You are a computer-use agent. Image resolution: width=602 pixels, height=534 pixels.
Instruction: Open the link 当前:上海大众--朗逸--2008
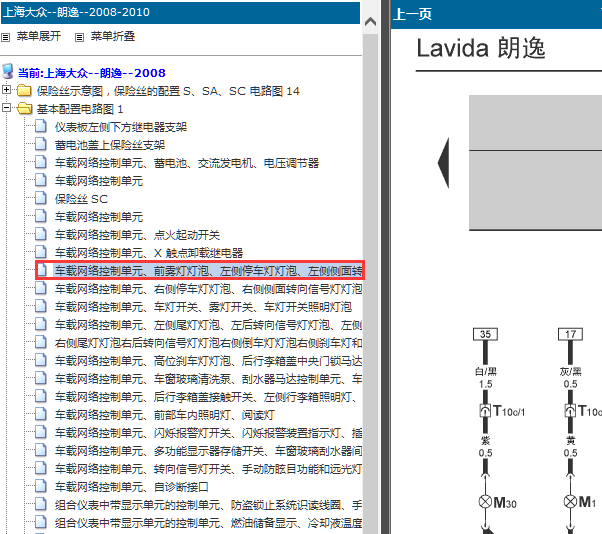[x=92, y=73]
